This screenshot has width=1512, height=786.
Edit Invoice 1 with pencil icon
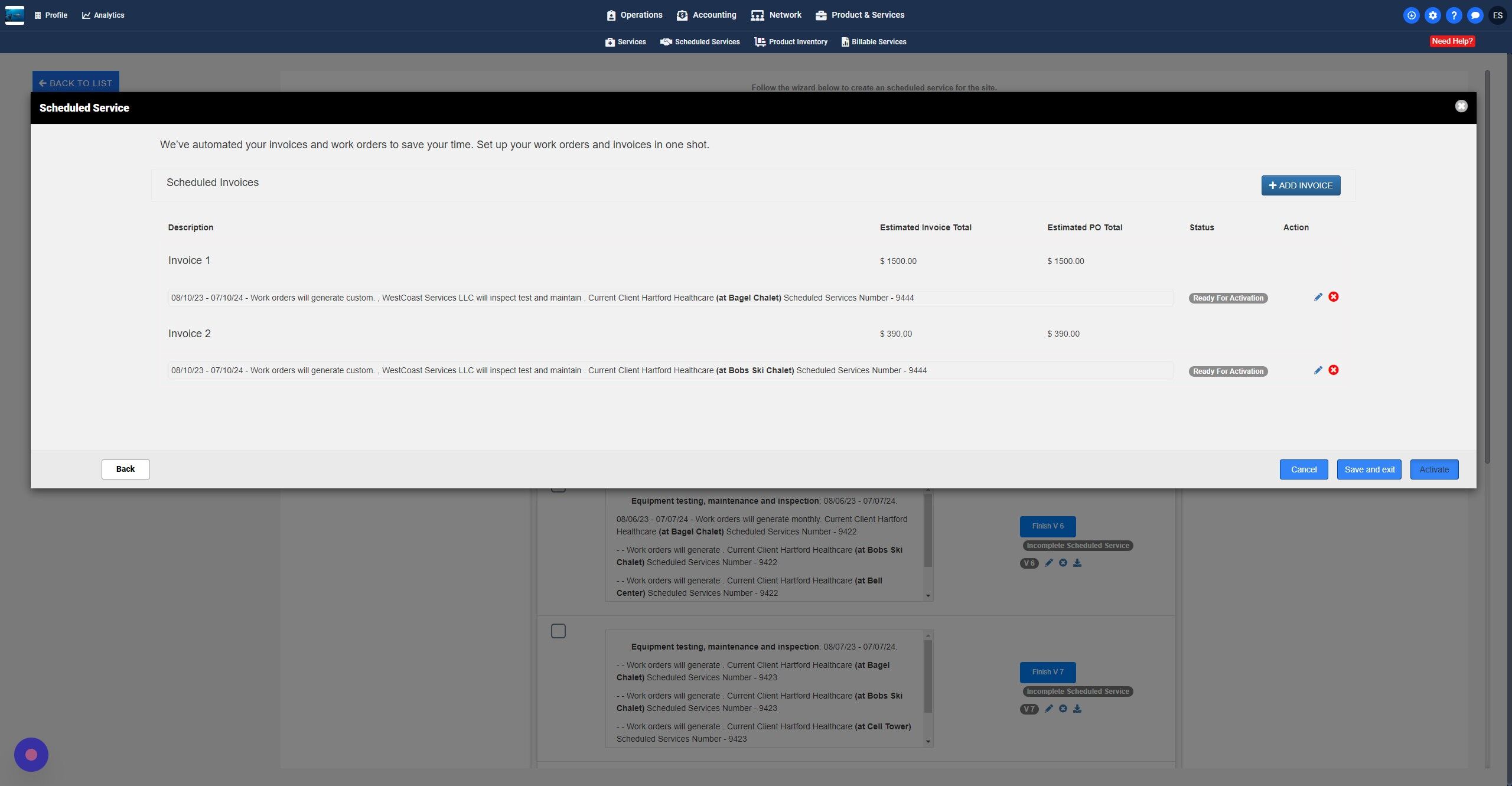tap(1318, 297)
